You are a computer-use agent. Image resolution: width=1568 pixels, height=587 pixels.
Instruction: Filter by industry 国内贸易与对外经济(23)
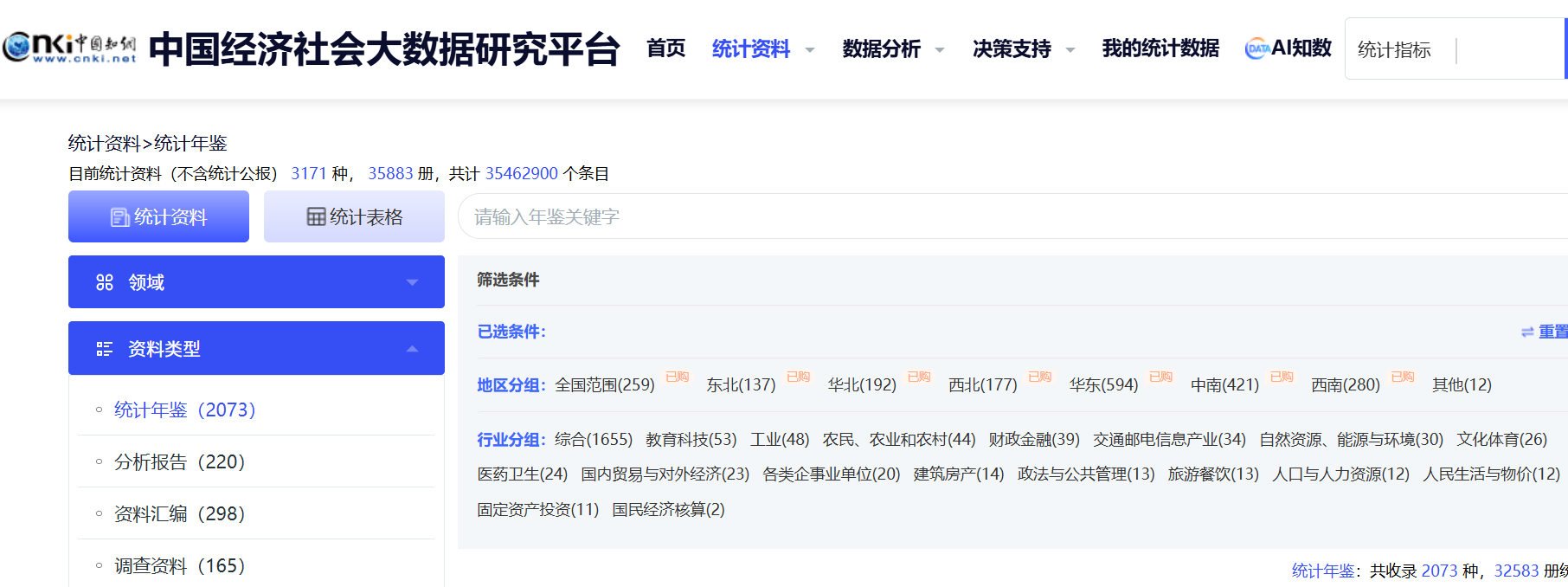click(665, 474)
